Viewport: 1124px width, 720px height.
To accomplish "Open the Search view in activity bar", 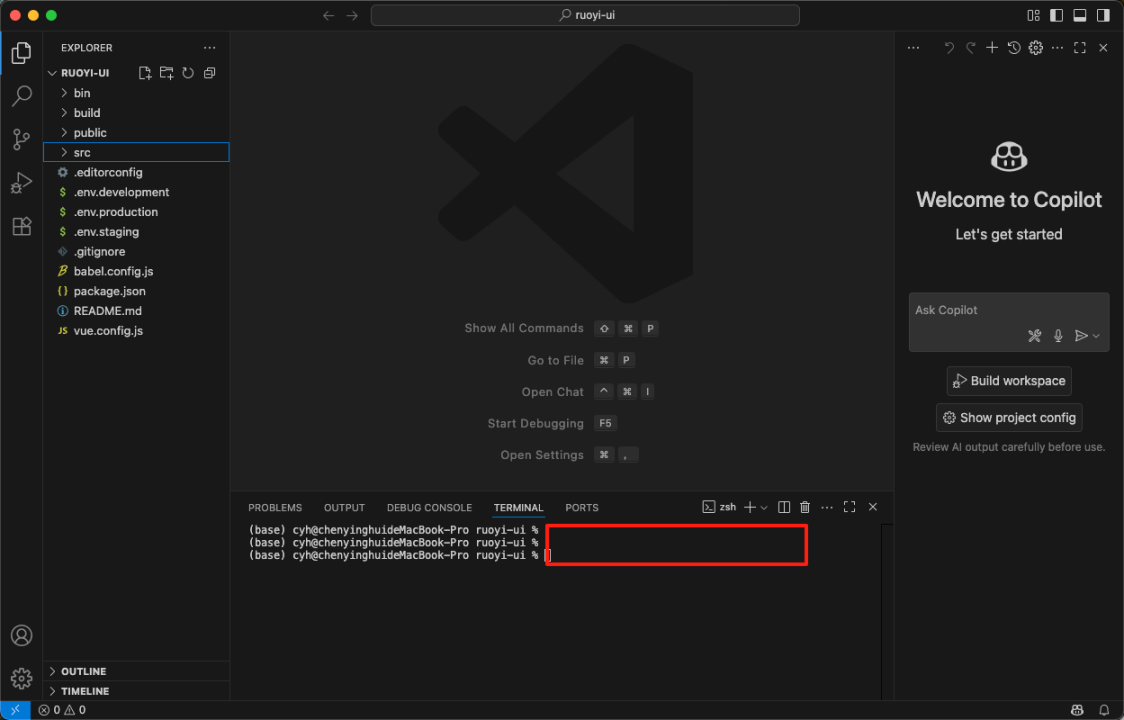I will click(x=22, y=96).
